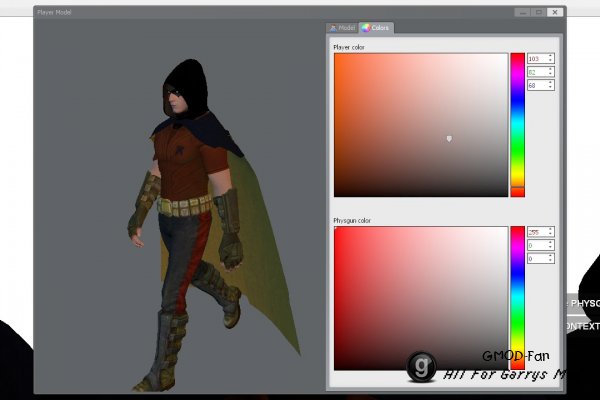Screen dimensions: 600x400
Task: Click the round Garry's Mod 'g' logo
Action: coord(420,365)
